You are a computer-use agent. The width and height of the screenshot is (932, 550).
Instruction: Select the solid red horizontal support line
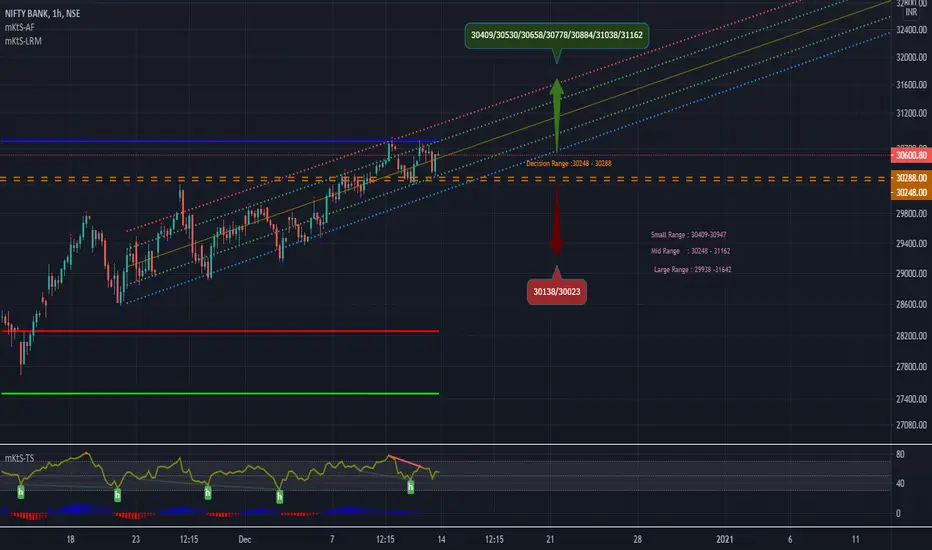220,331
